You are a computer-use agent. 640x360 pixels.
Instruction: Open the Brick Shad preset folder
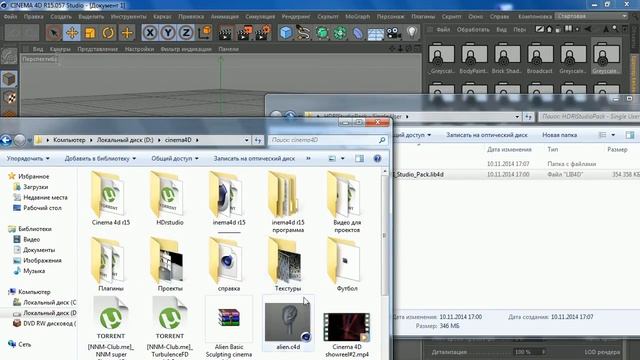507,58
